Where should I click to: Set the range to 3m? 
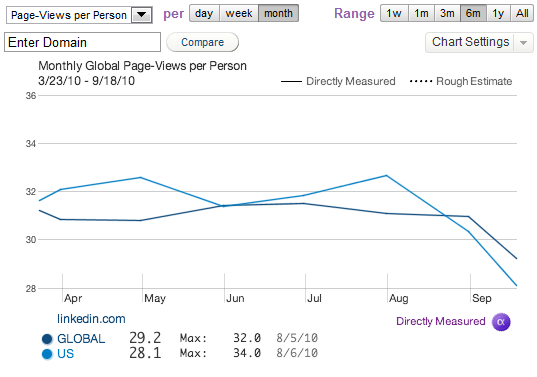[x=447, y=13]
